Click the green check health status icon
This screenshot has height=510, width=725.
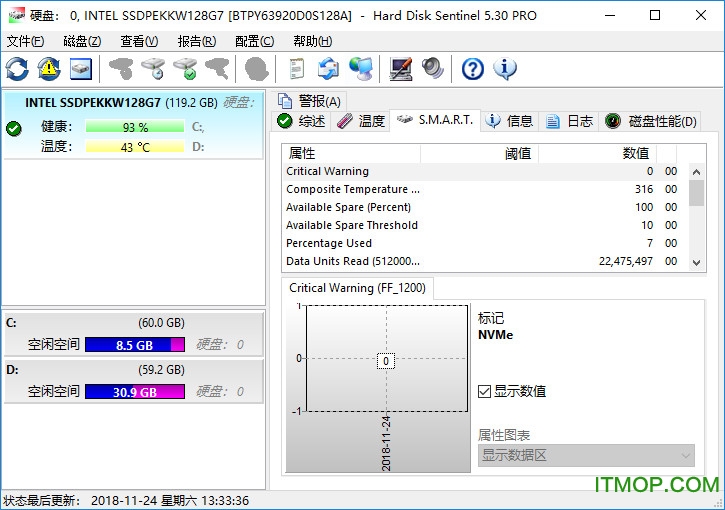pos(14,128)
